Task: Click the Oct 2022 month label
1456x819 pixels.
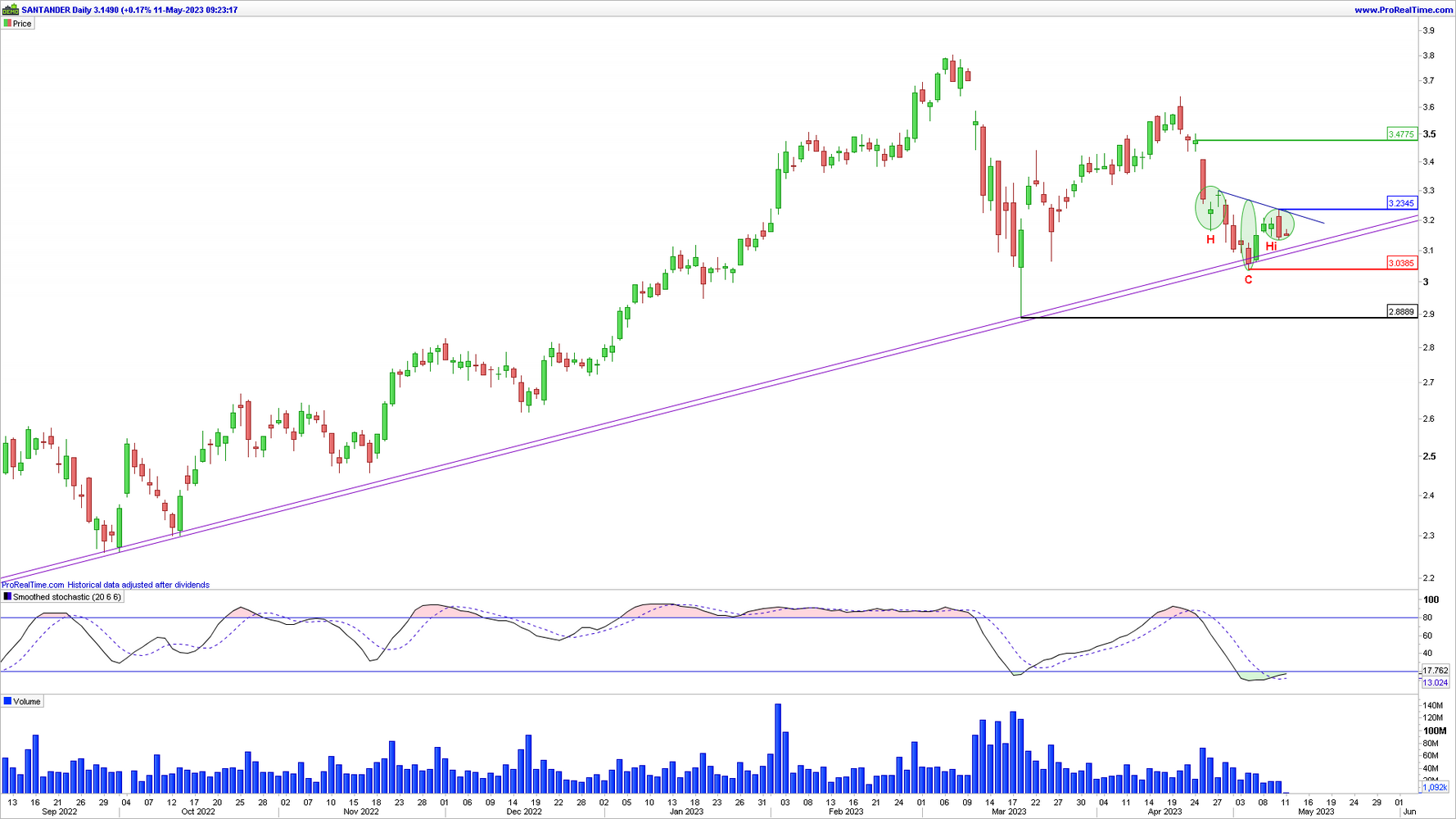Action: point(198,812)
